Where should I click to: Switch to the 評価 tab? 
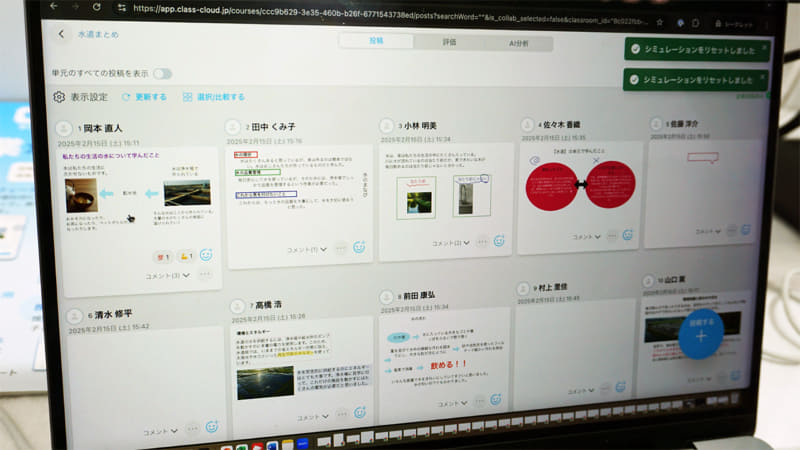(449, 42)
